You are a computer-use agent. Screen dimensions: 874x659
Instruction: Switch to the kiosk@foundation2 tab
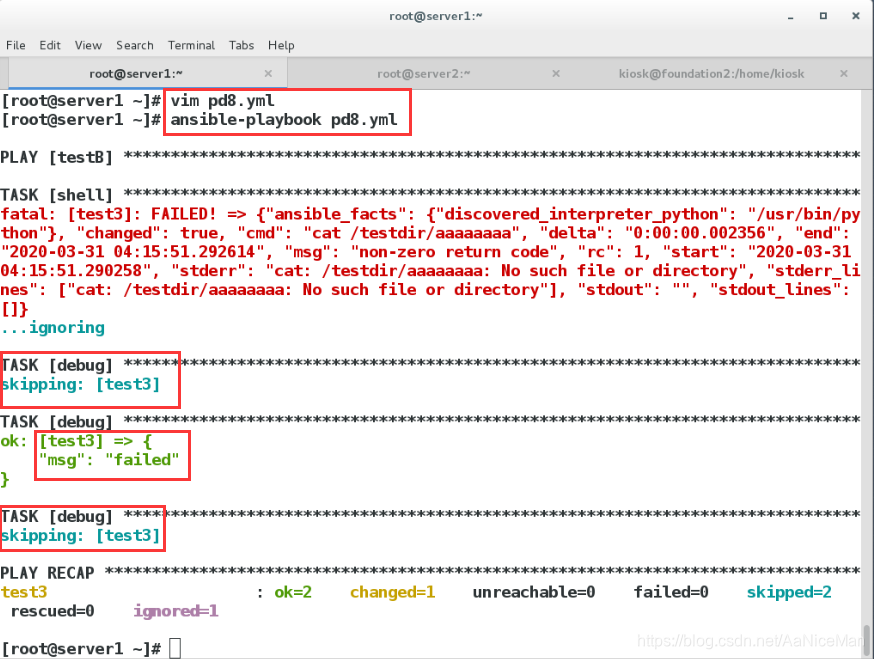pos(711,74)
